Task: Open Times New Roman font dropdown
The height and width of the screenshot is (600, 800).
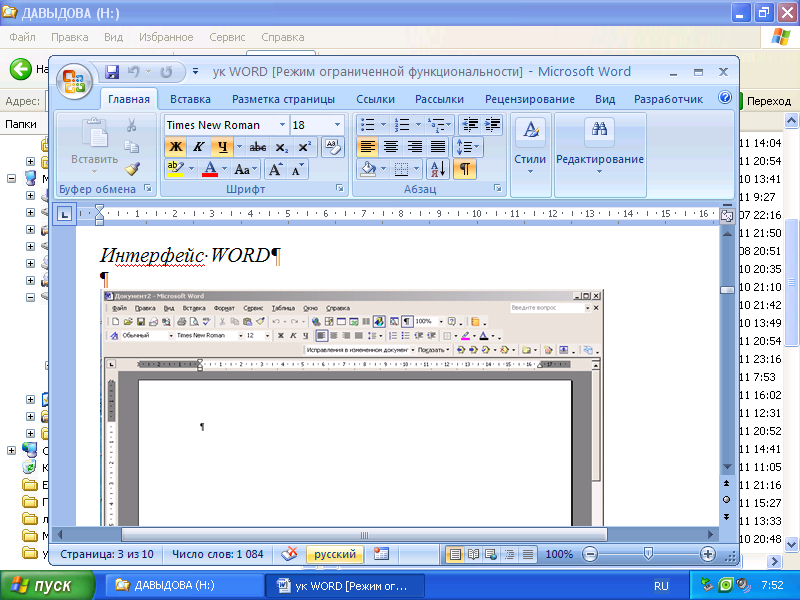Action: tap(282, 125)
